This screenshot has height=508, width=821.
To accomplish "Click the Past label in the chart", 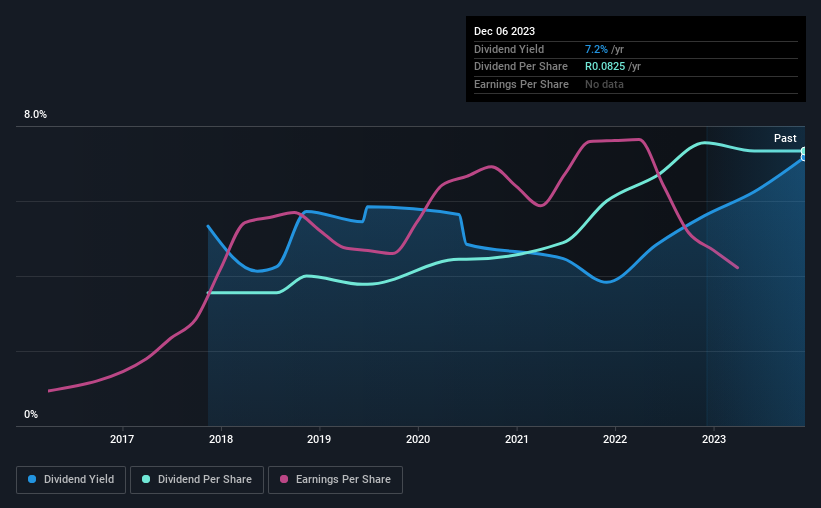I will point(785,138).
